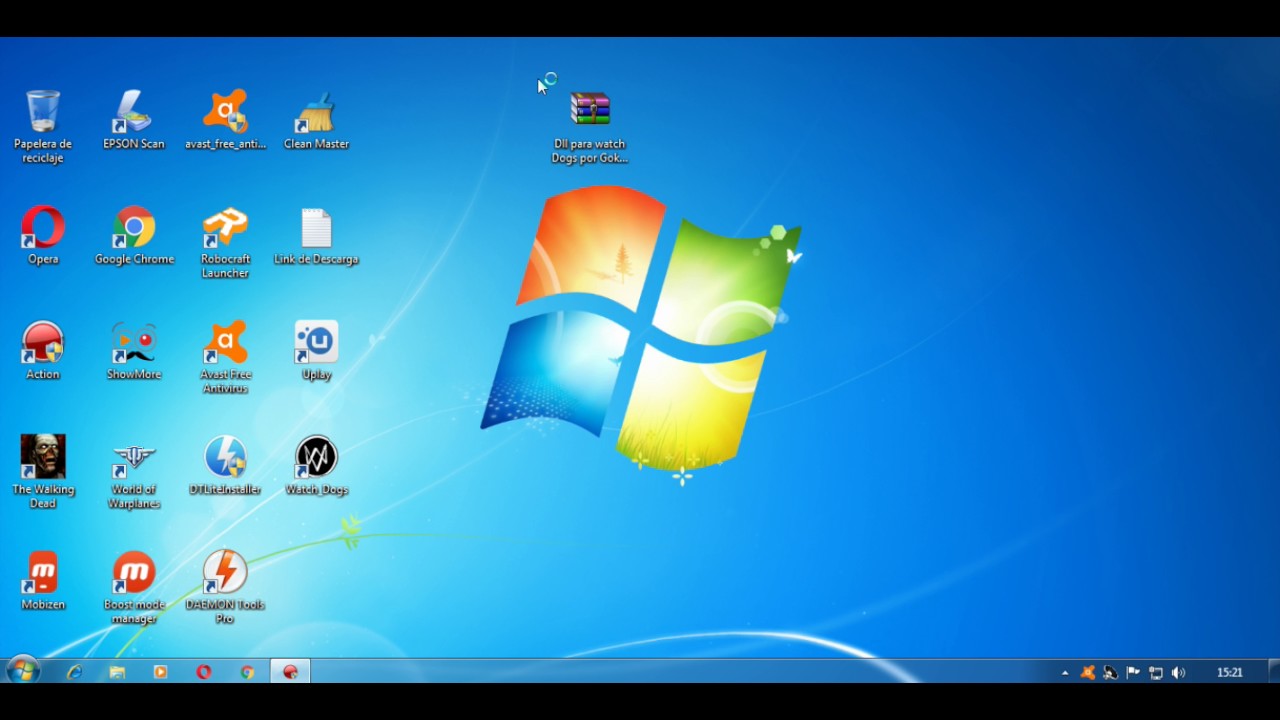Image resolution: width=1280 pixels, height=720 pixels.
Task: Select the Dll para watch Dogs archive
Action: [590, 127]
